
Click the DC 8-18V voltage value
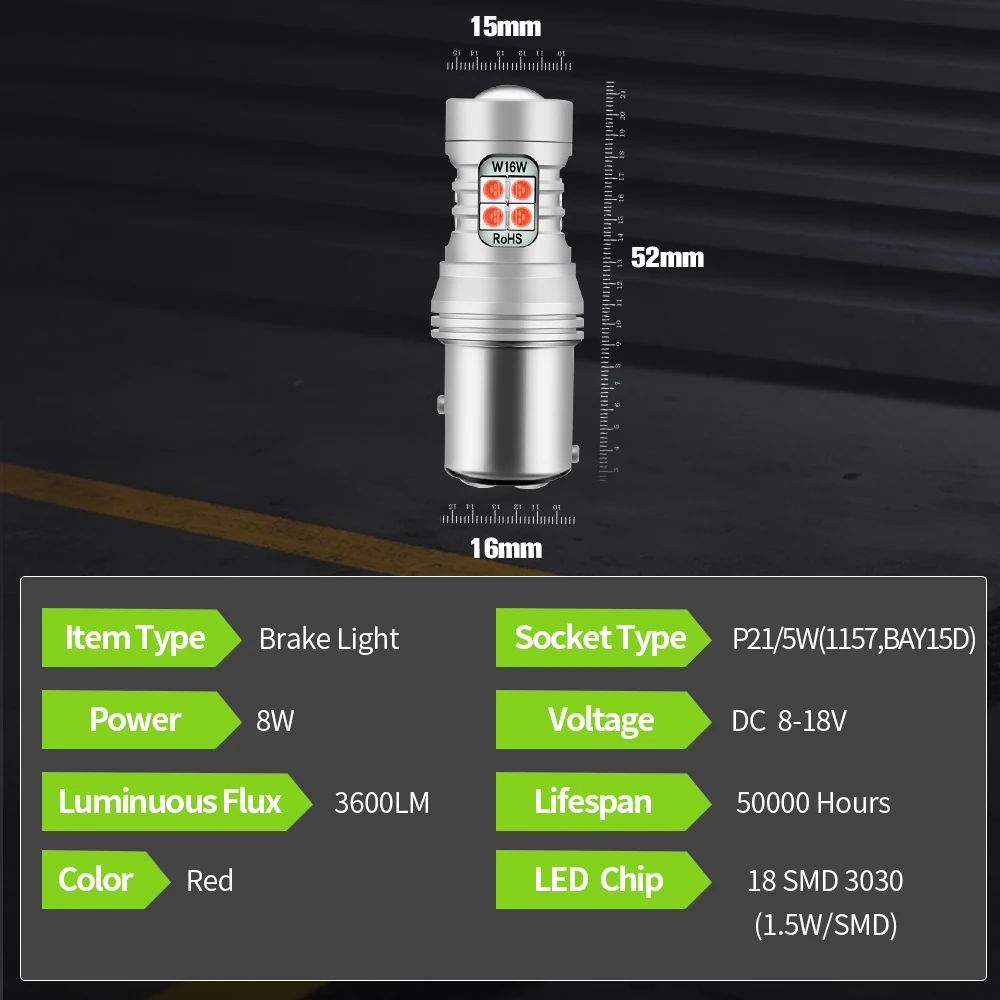[789, 721]
